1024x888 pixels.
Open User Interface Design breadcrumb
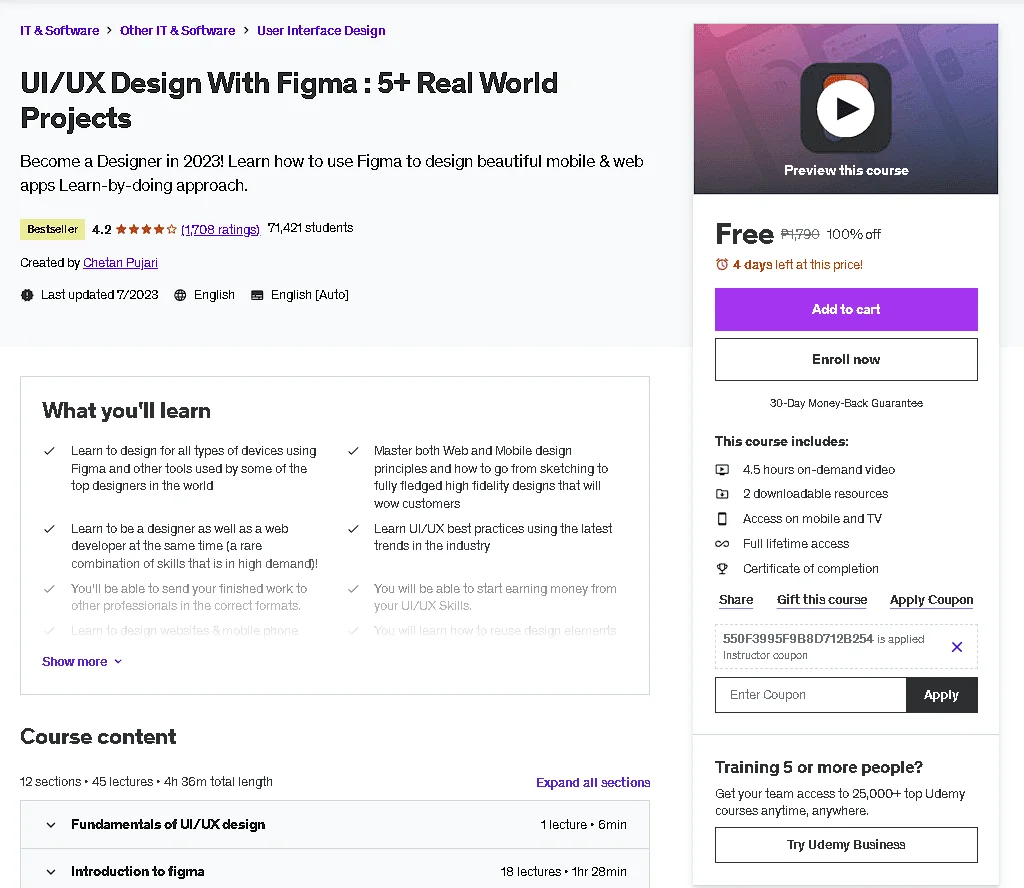point(321,31)
